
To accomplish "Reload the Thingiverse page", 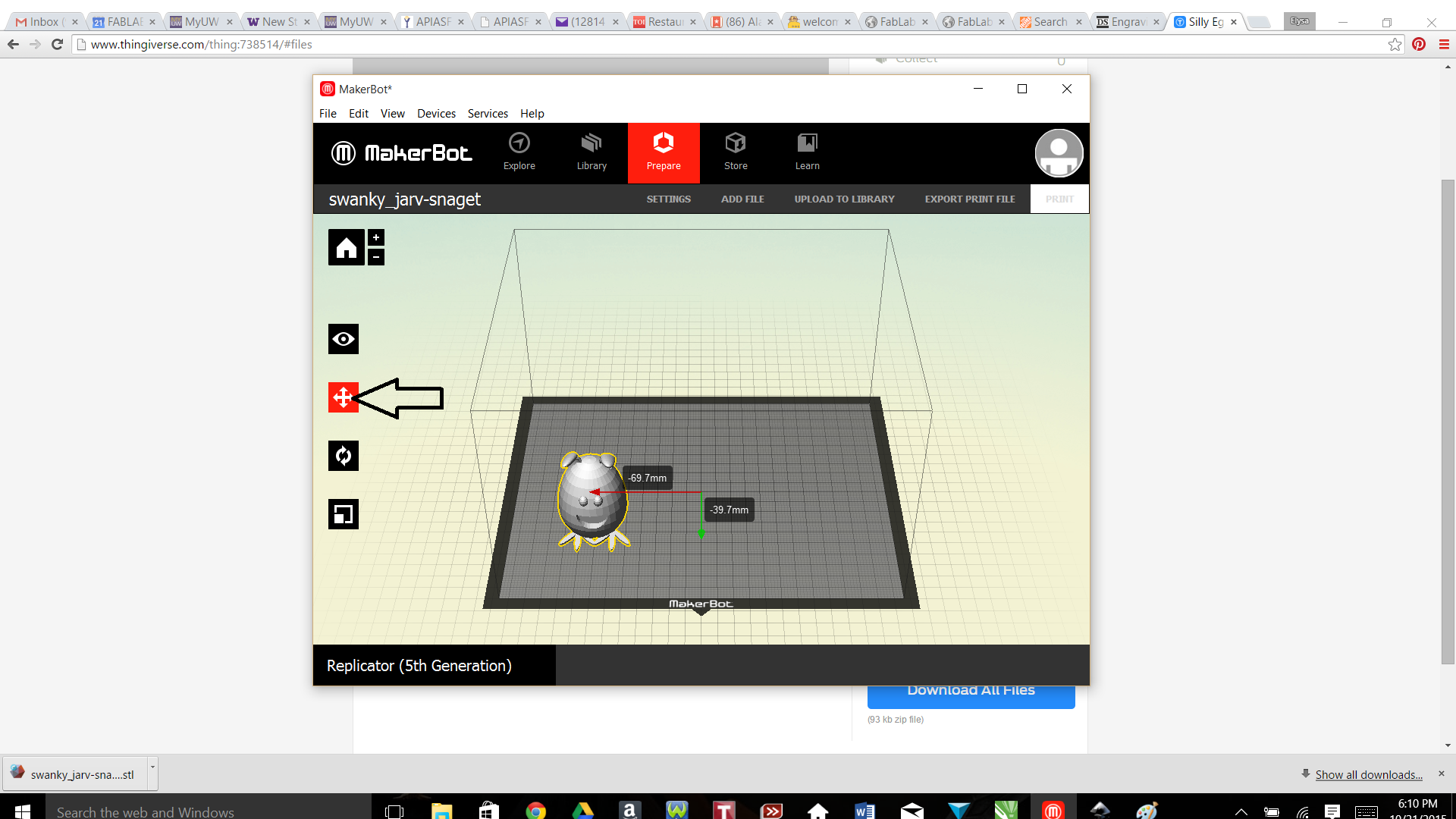I will point(57,44).
